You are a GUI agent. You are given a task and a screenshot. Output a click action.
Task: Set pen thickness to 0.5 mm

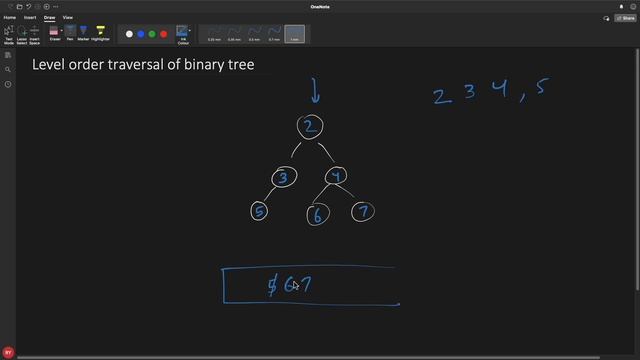[x=254, y=34]
